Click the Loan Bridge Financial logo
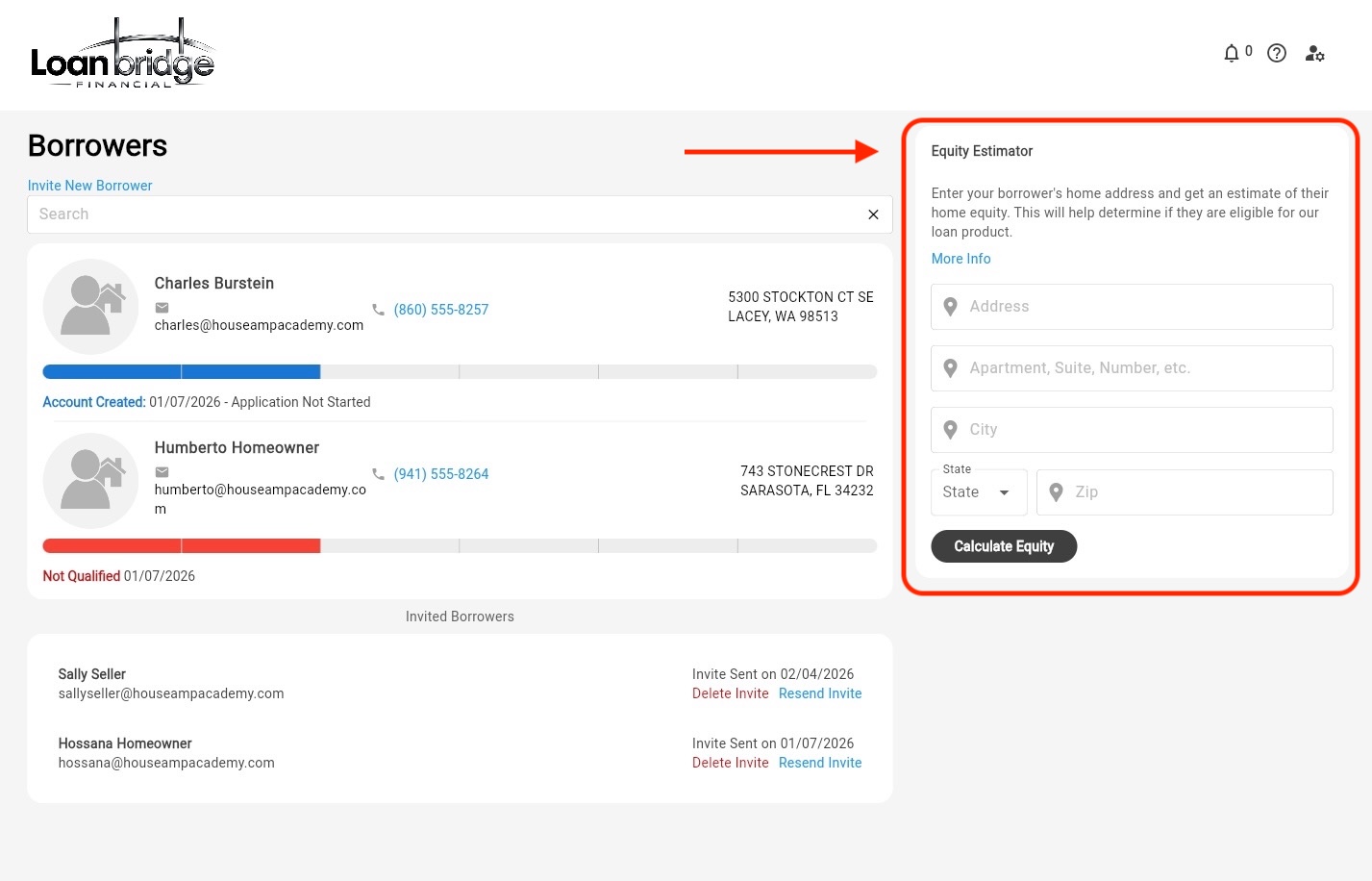Screen dimensions: 1372x881 coord(122,55)
